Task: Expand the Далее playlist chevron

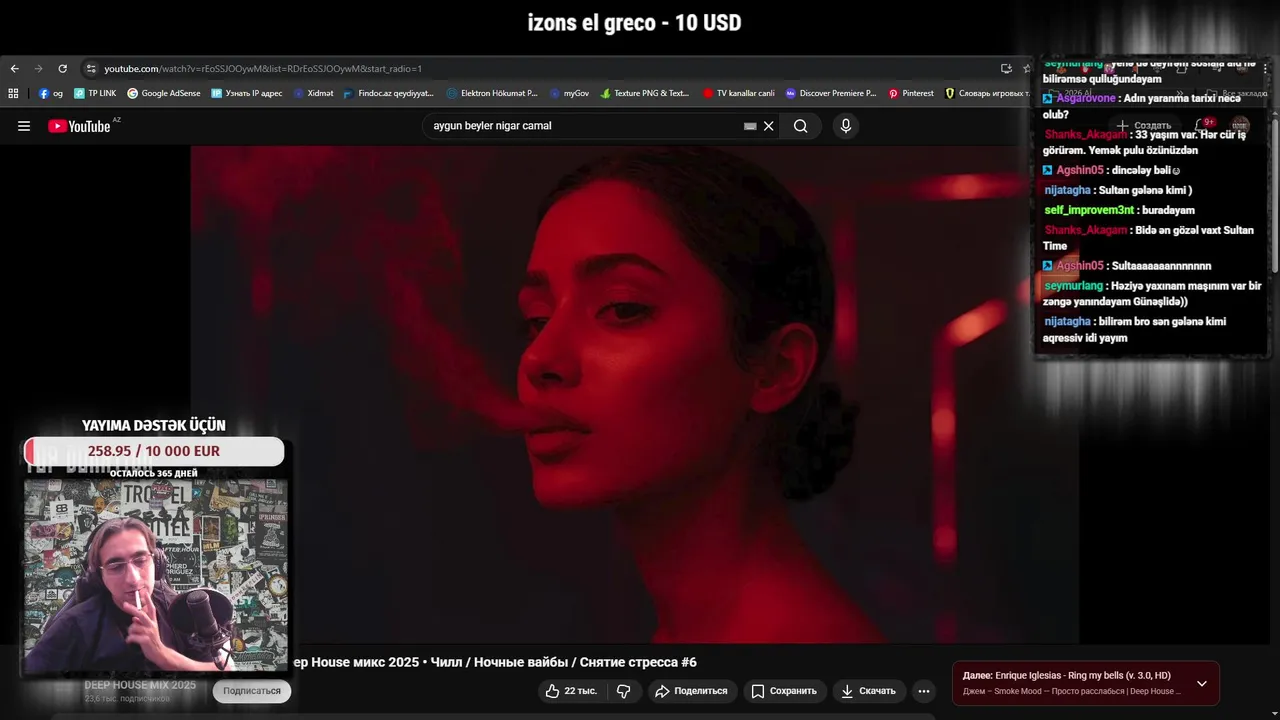Action: [x=1202, y=684]
